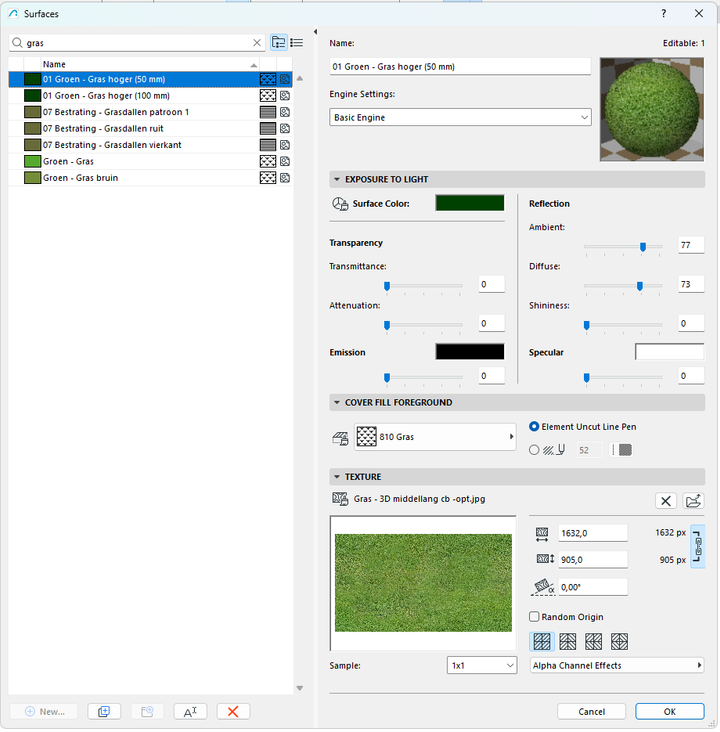The image size is (720, 732).
Task: Click the texture link icon by filename
Action: click(340, 499)
